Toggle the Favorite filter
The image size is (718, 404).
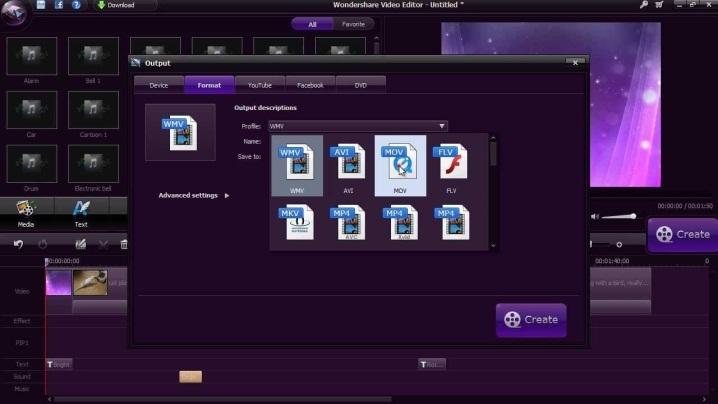[354, 24]
